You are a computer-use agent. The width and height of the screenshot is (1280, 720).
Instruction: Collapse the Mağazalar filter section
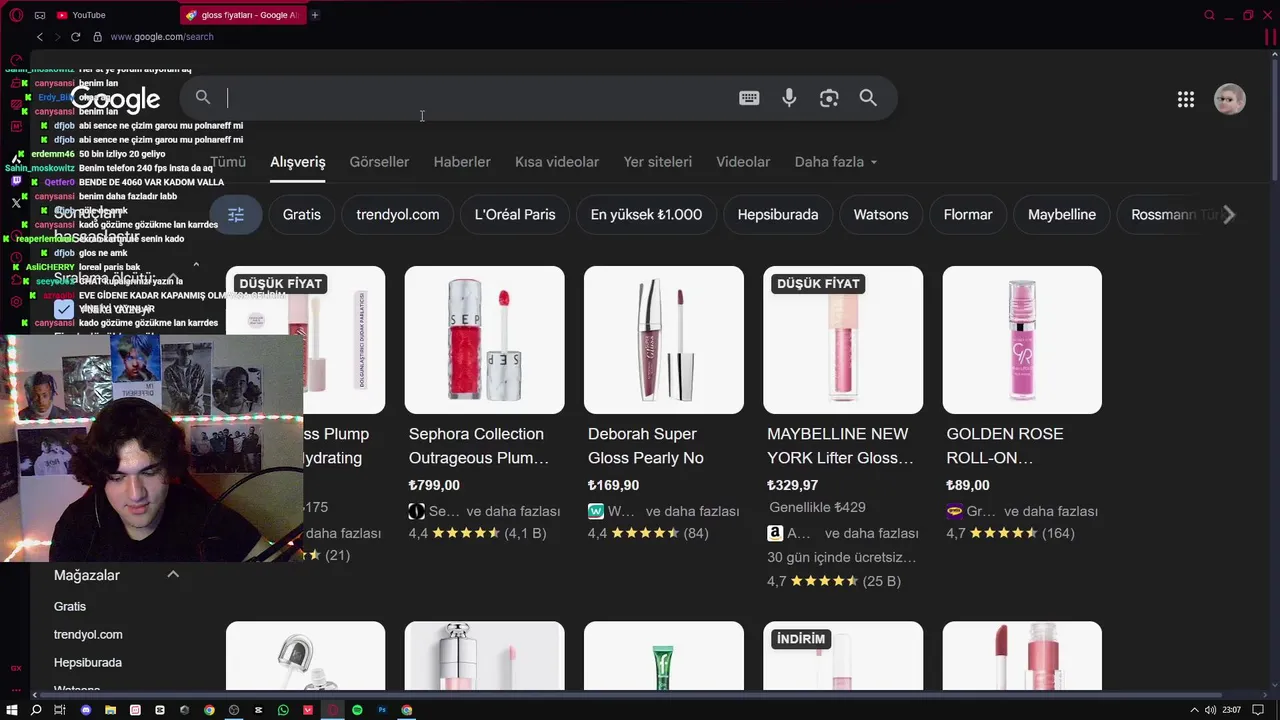[173, 575]
